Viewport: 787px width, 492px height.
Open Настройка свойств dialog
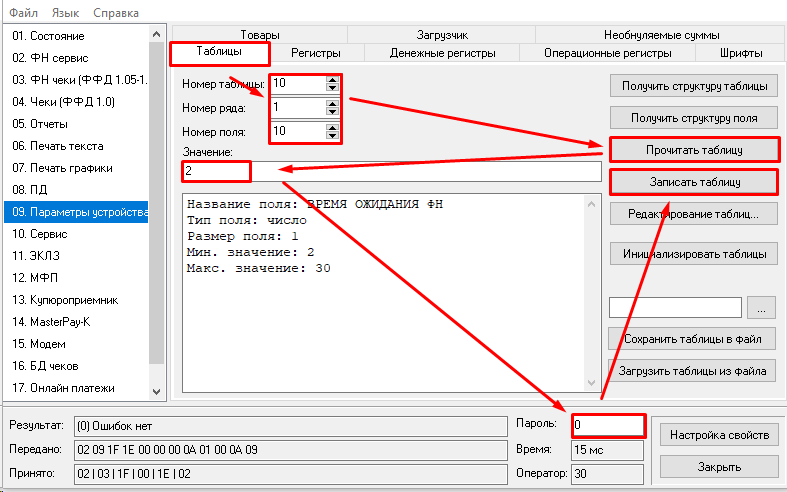pos(719,435)
